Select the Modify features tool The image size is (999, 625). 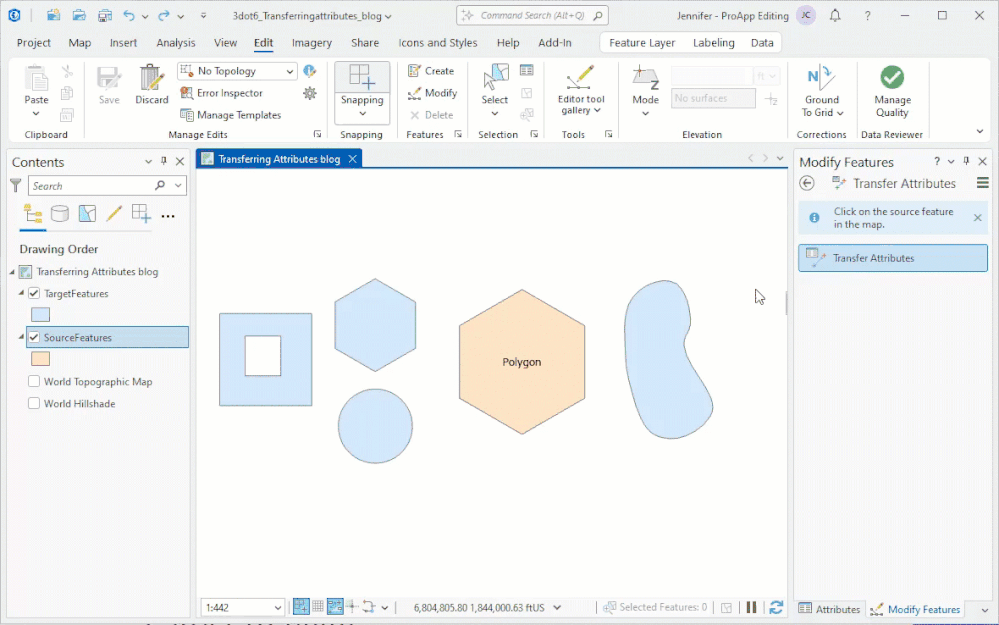point(433,92)
